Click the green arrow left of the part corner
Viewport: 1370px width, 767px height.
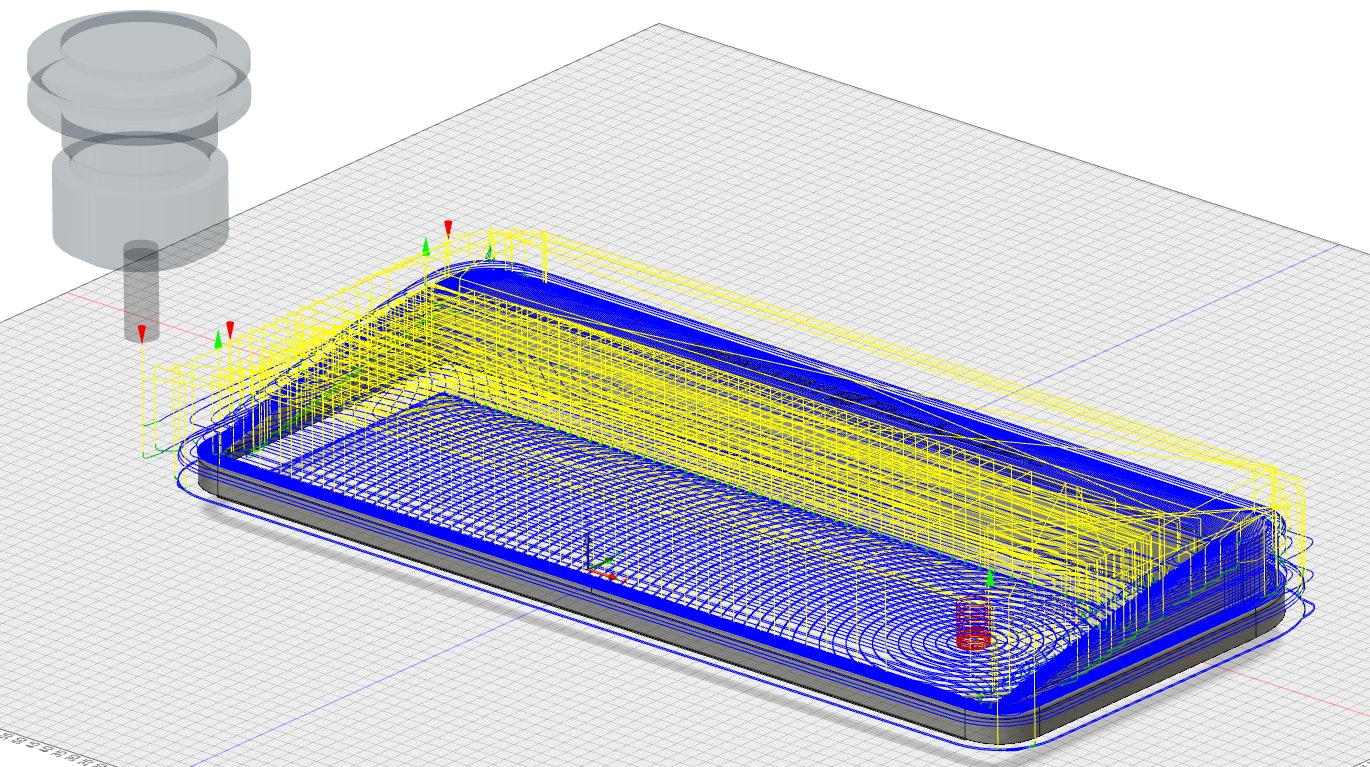coord(218,340)
